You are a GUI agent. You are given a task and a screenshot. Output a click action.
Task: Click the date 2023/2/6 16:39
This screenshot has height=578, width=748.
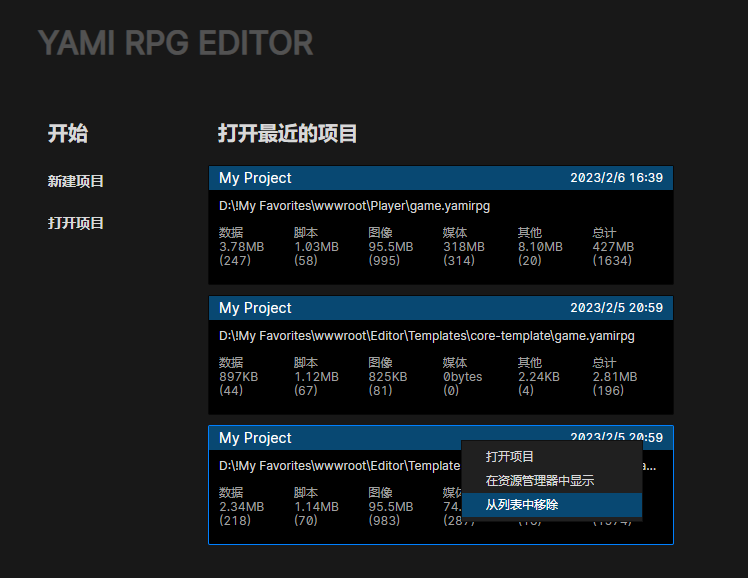616,178
